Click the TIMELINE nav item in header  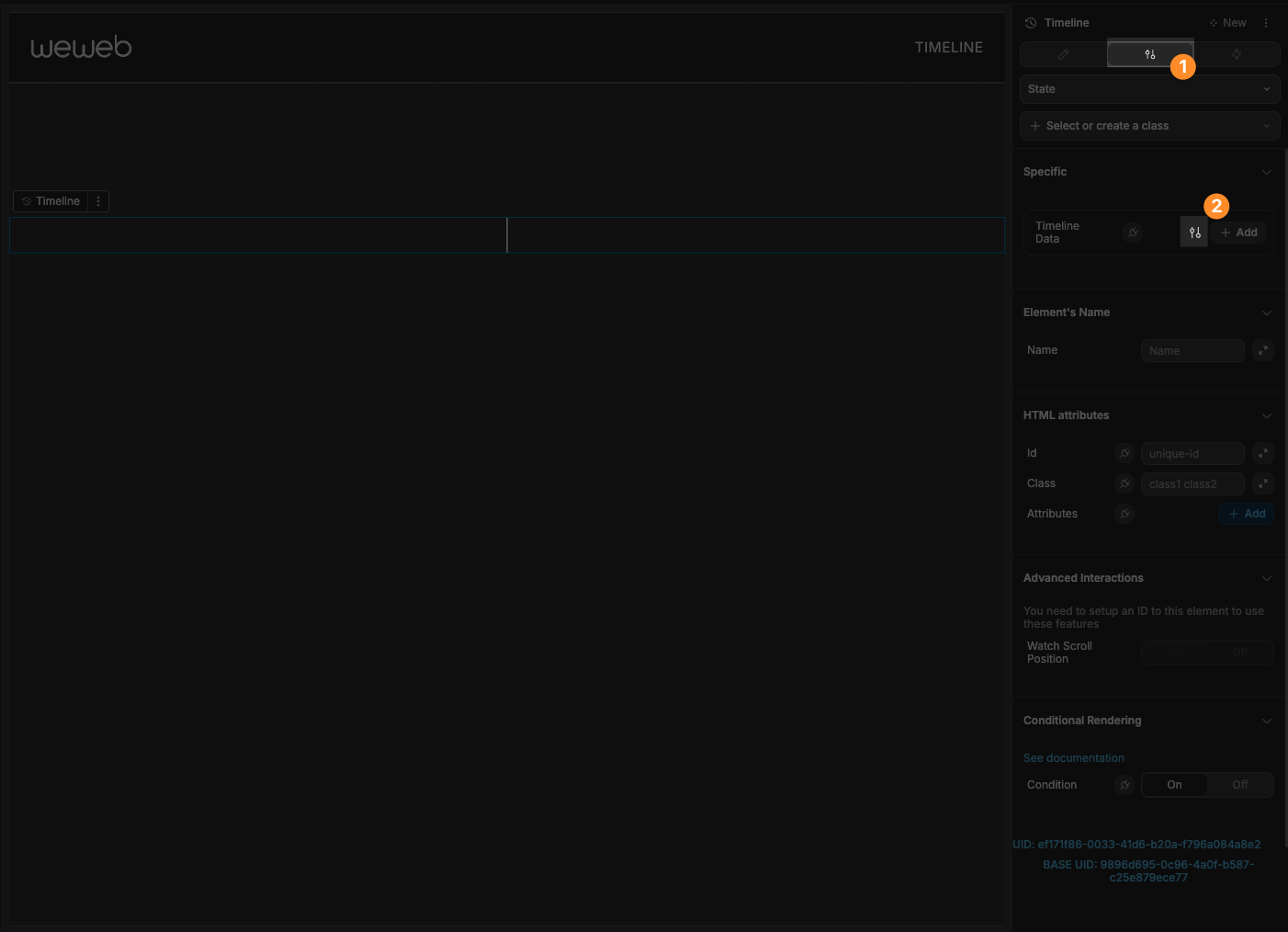pos(948,48)
